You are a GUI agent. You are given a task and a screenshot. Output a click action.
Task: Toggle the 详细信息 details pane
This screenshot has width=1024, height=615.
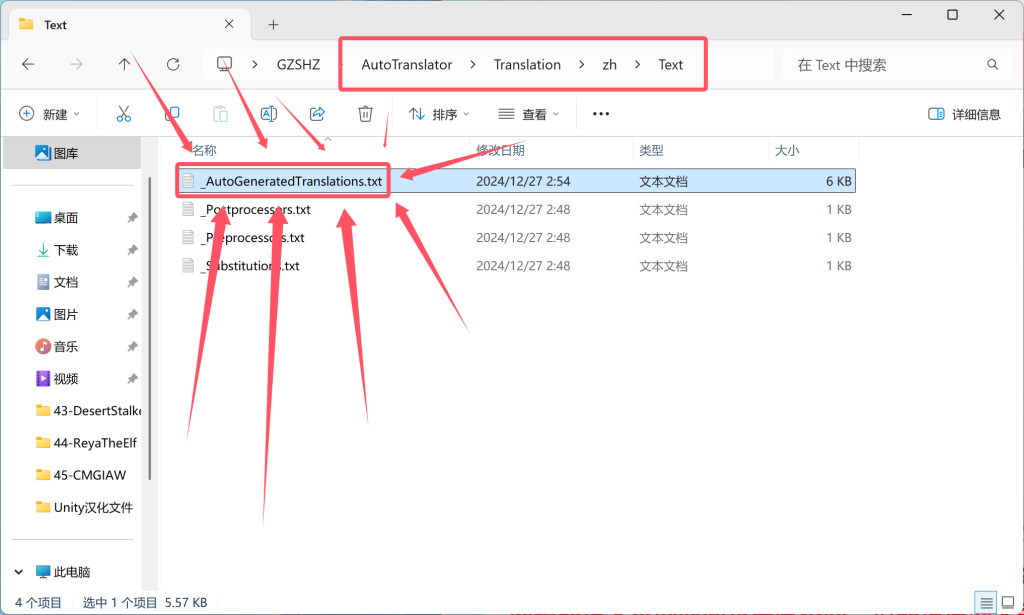(964, 114)
